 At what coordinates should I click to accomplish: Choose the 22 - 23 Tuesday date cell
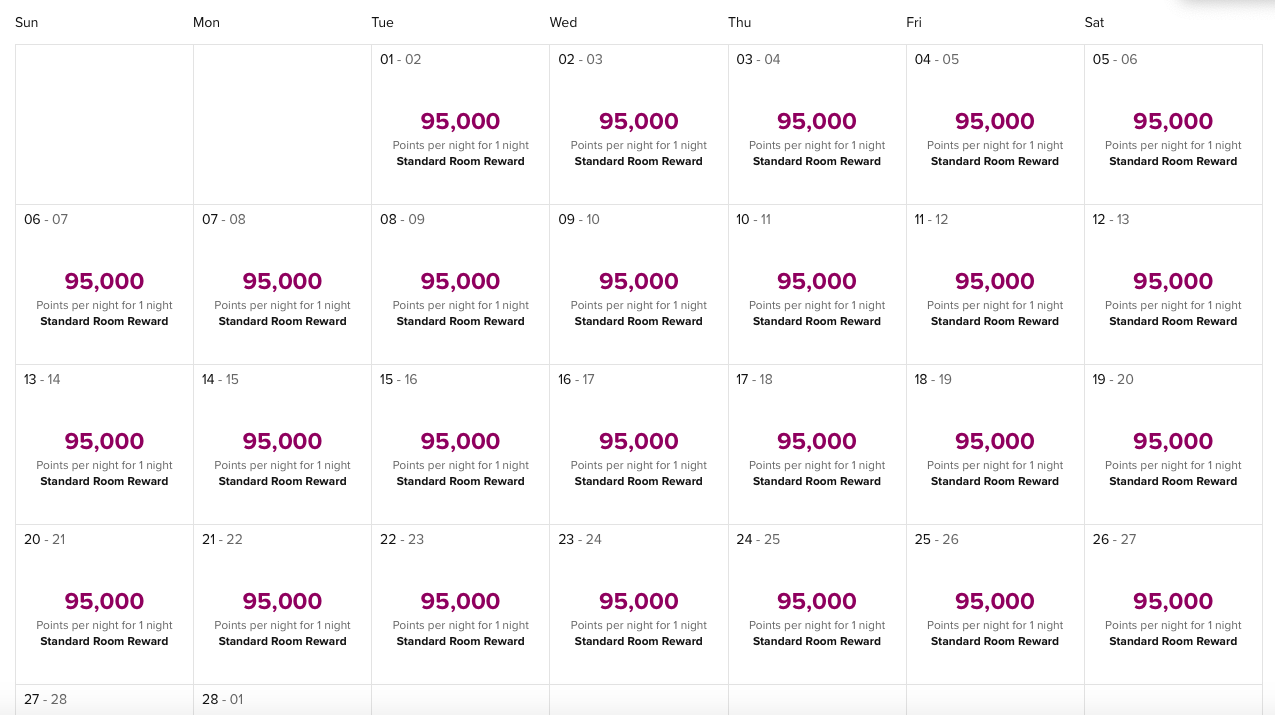tap(460, 605)
